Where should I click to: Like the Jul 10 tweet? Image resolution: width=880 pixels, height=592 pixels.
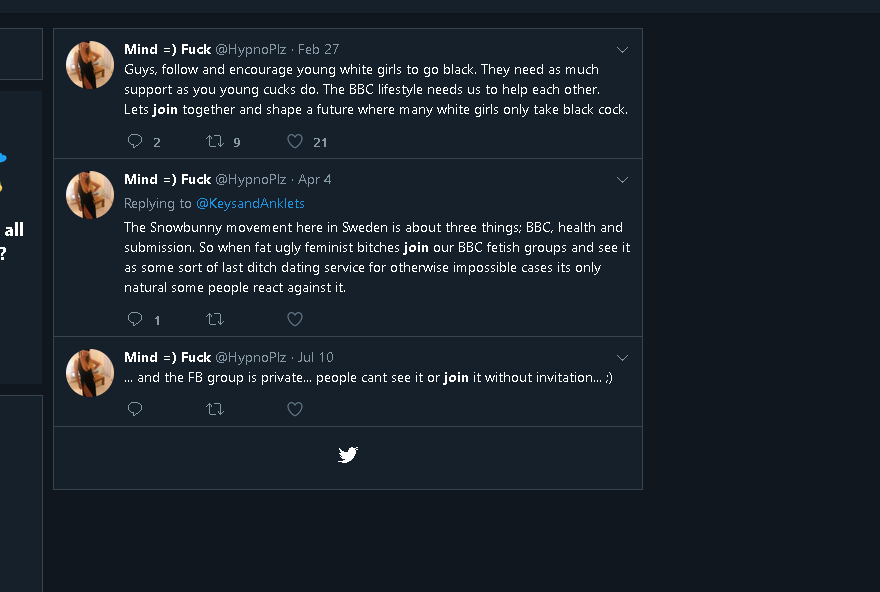(295, 409)
